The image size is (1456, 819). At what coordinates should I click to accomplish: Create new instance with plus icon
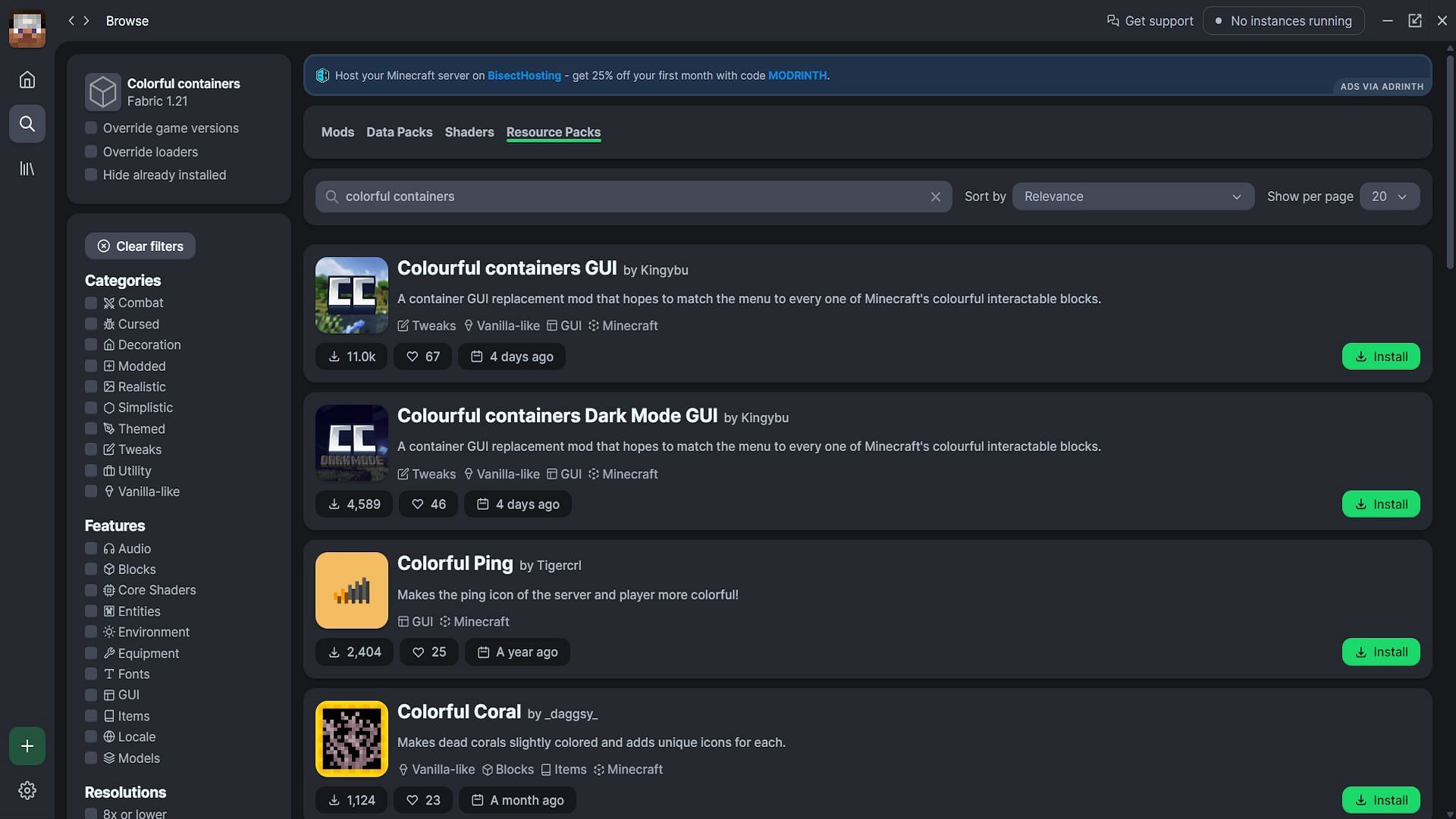click(x=27, y=746)
